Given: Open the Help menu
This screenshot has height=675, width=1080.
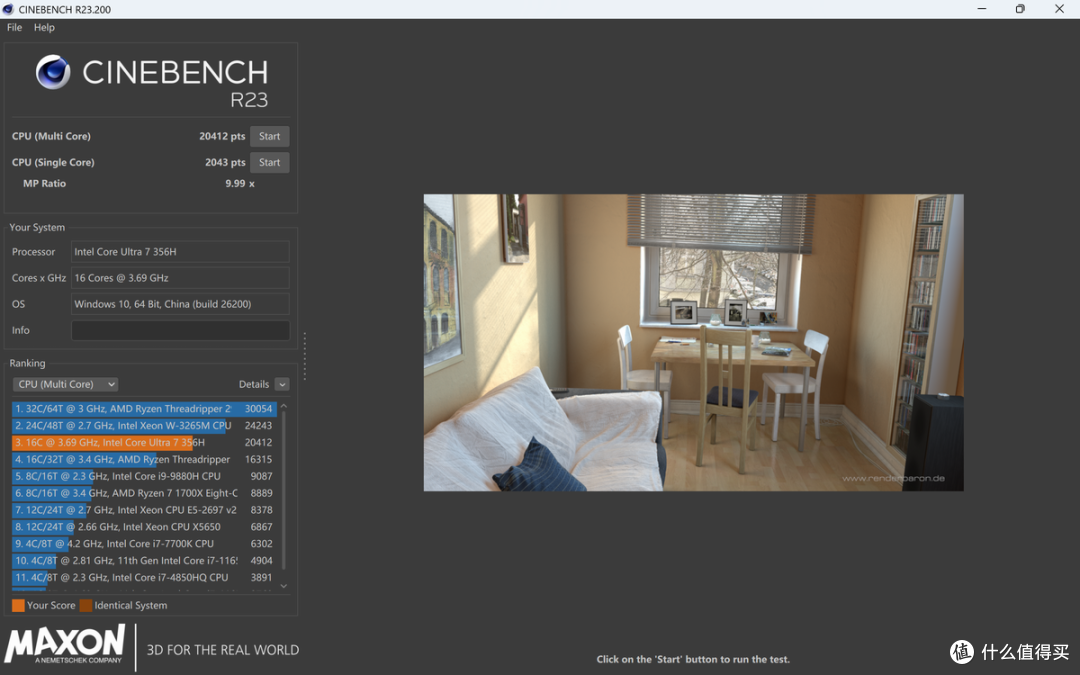Looking at the screenshot, I should [44, 28].
